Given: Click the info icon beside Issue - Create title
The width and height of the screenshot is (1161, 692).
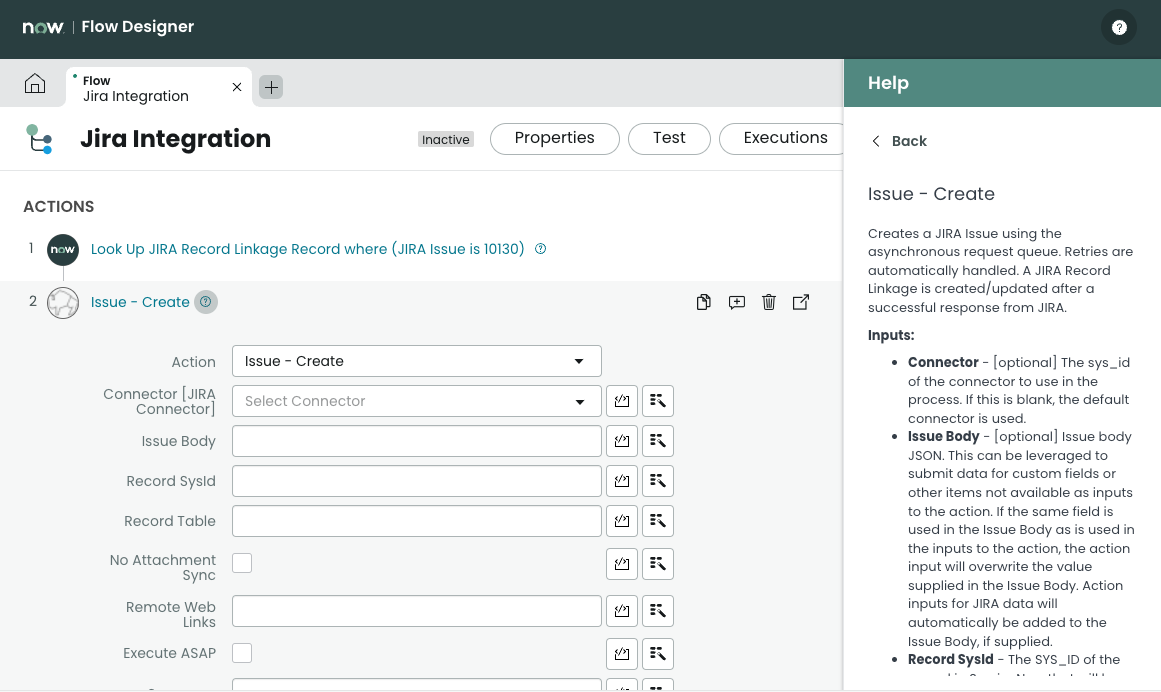Looking at the screenshot, I should [206, 302].
